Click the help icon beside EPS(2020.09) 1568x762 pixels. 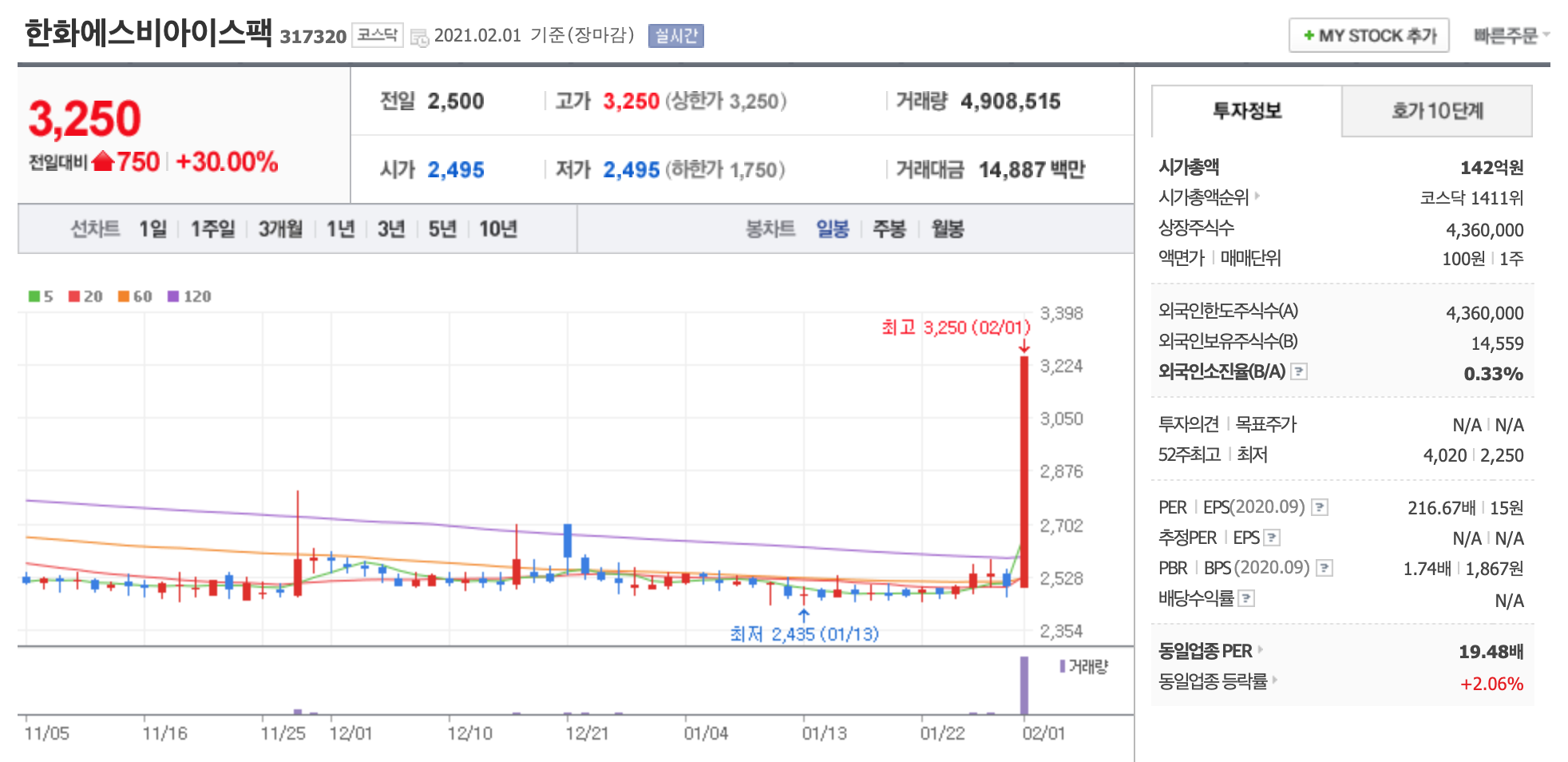point(1320,507)
